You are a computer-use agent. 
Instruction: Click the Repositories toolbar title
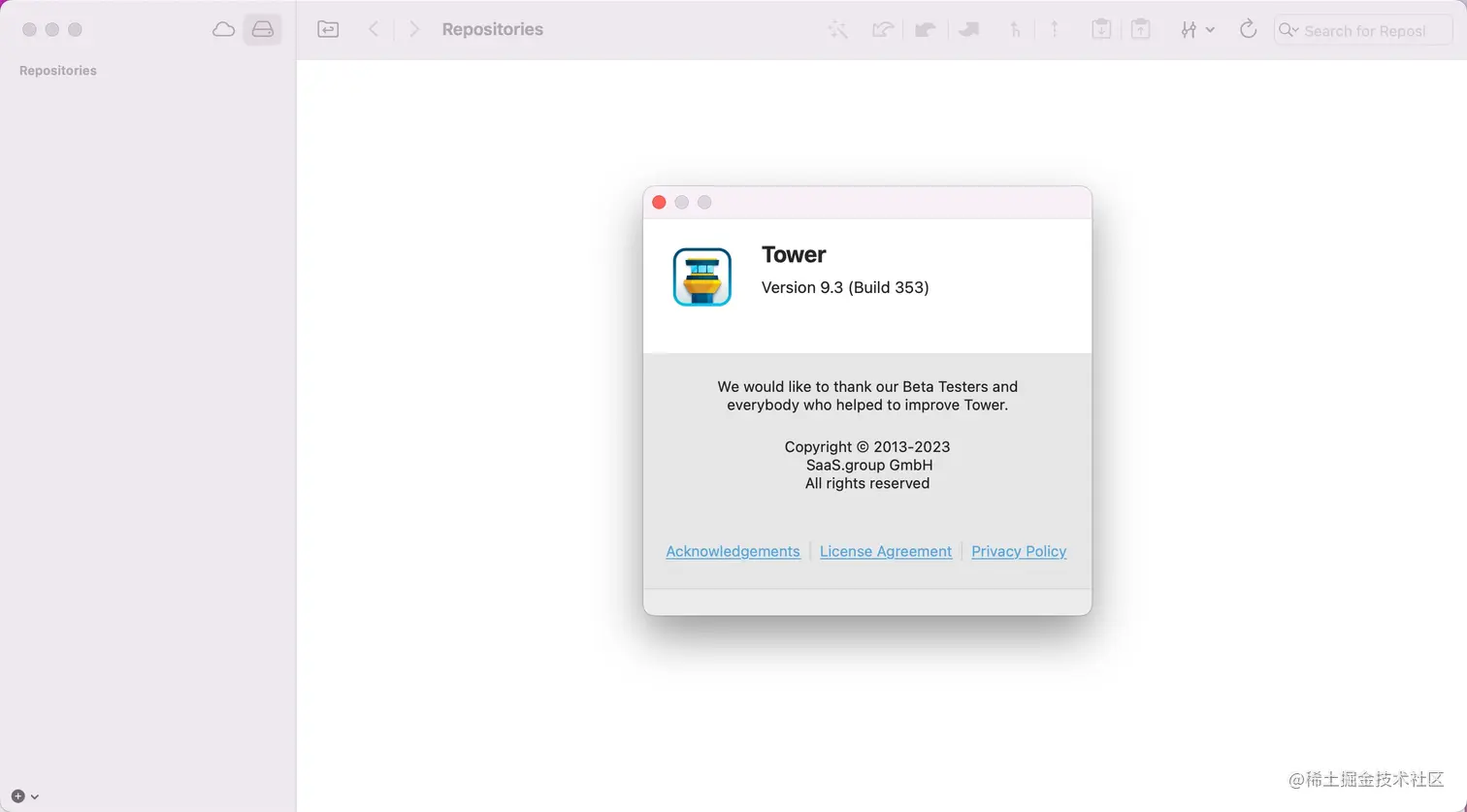coord(493,29)
